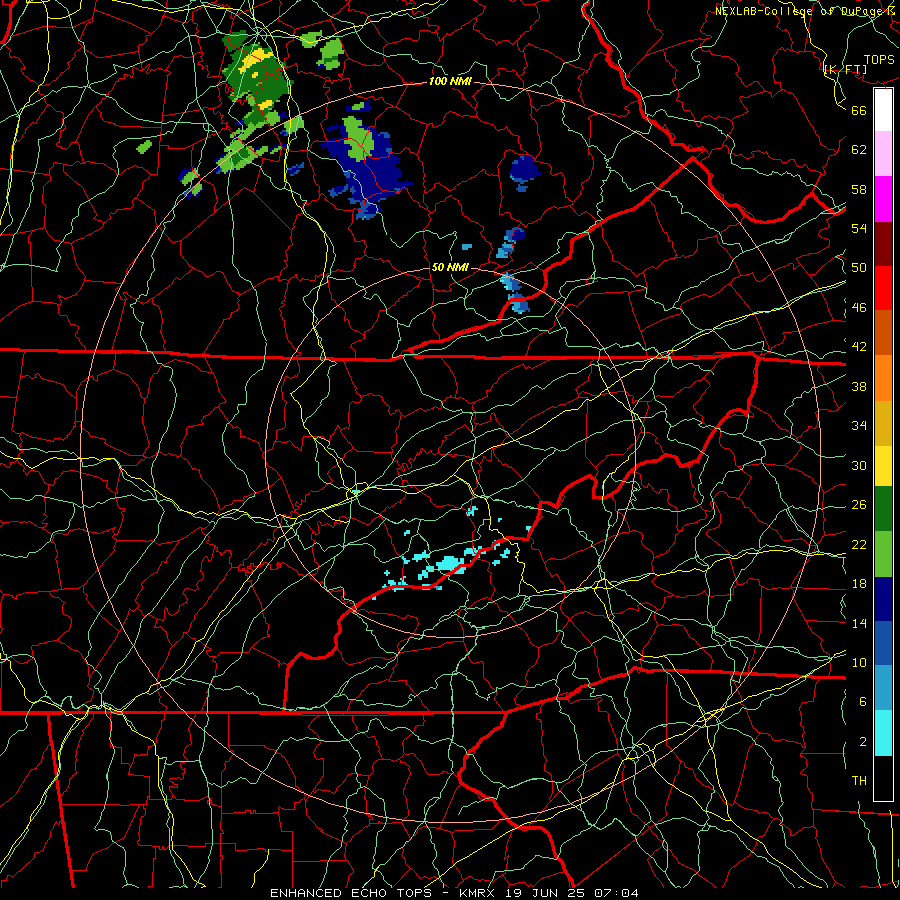
Task: Click the yellow-topped green storm cell
Action: (x=257, y=77)
